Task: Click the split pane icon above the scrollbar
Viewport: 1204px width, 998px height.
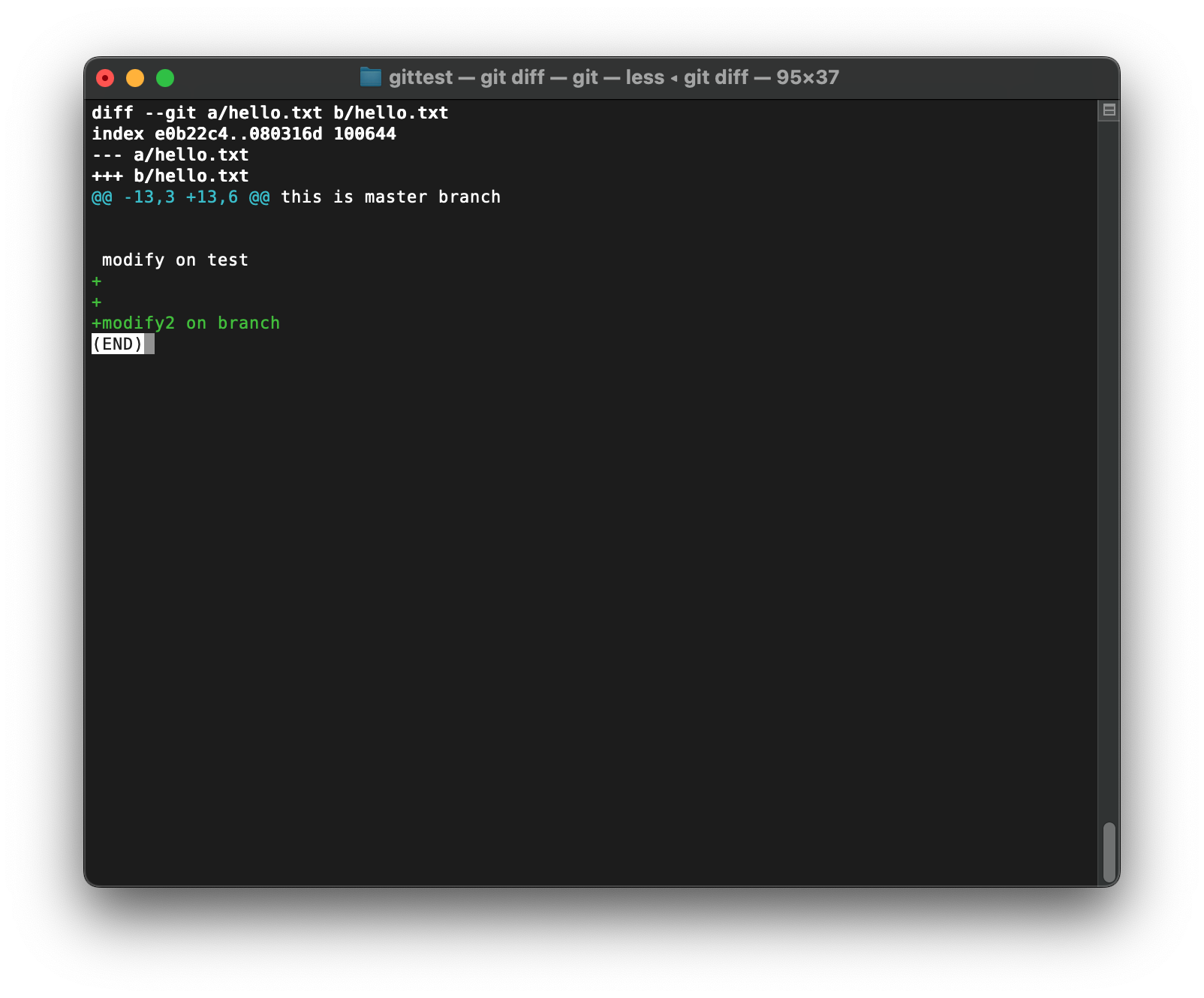Action: [x=1109, y=110]
